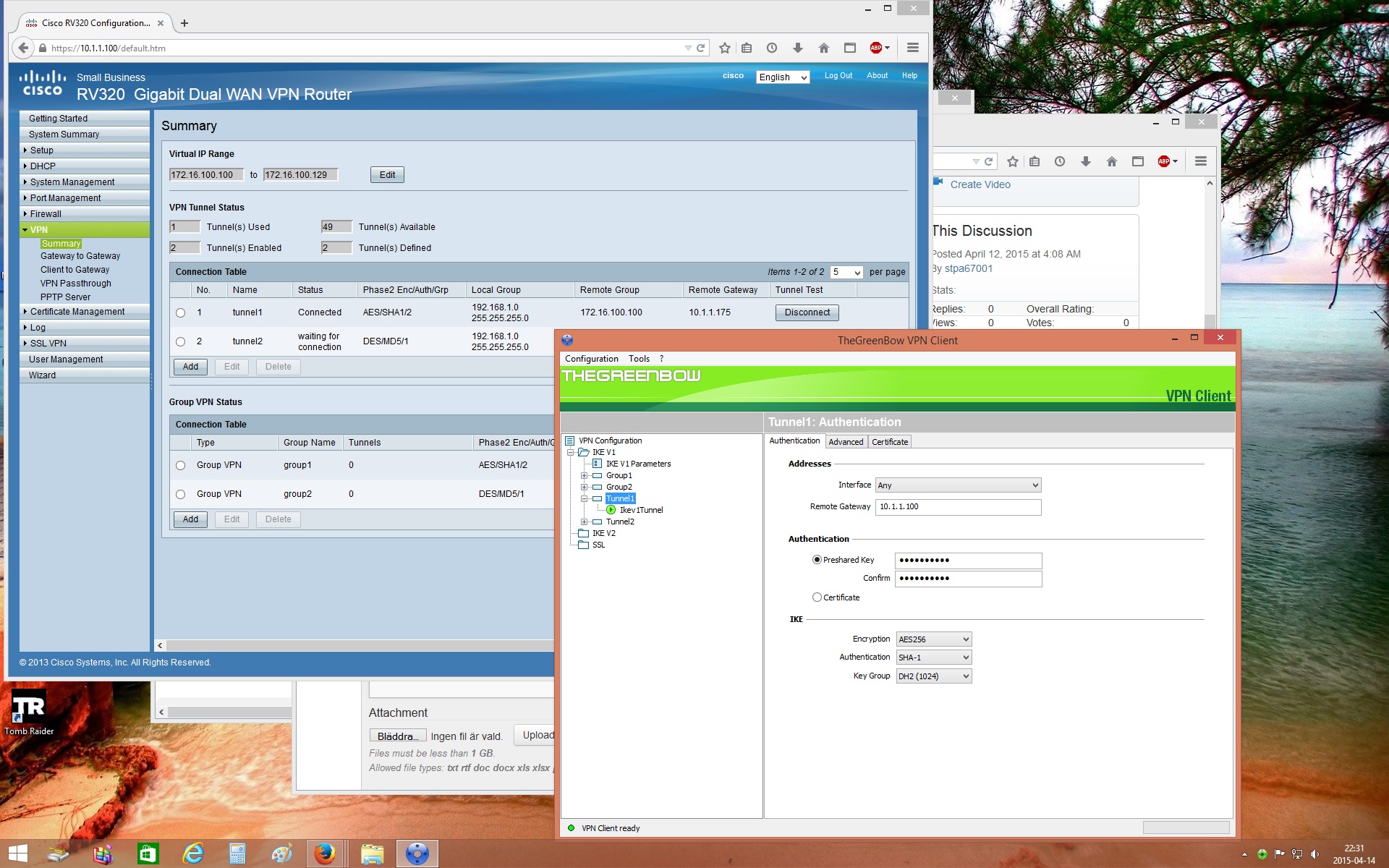Click the green Ikev1Tunnel play icon
The image size is (1389, 868).
point(611,510)
